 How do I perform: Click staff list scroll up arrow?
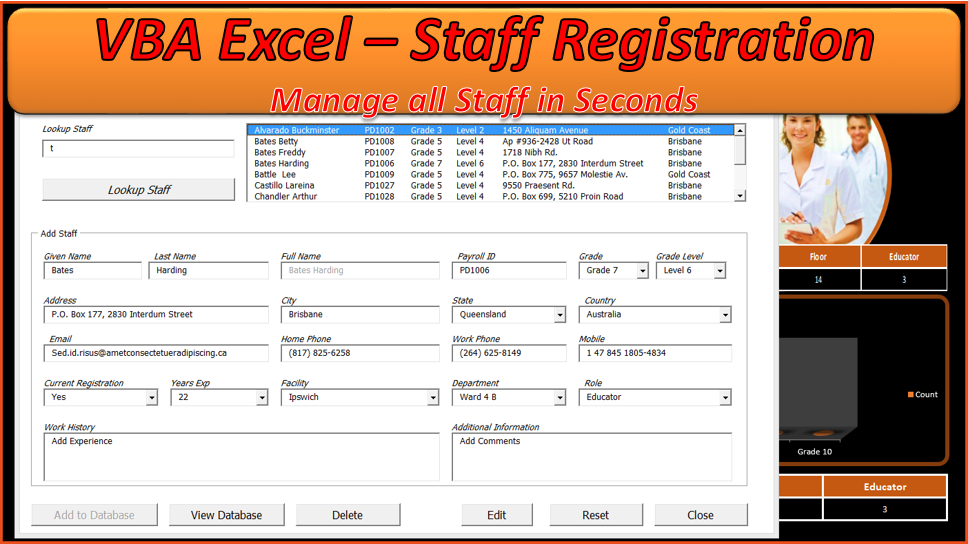(x=740, y=130)
